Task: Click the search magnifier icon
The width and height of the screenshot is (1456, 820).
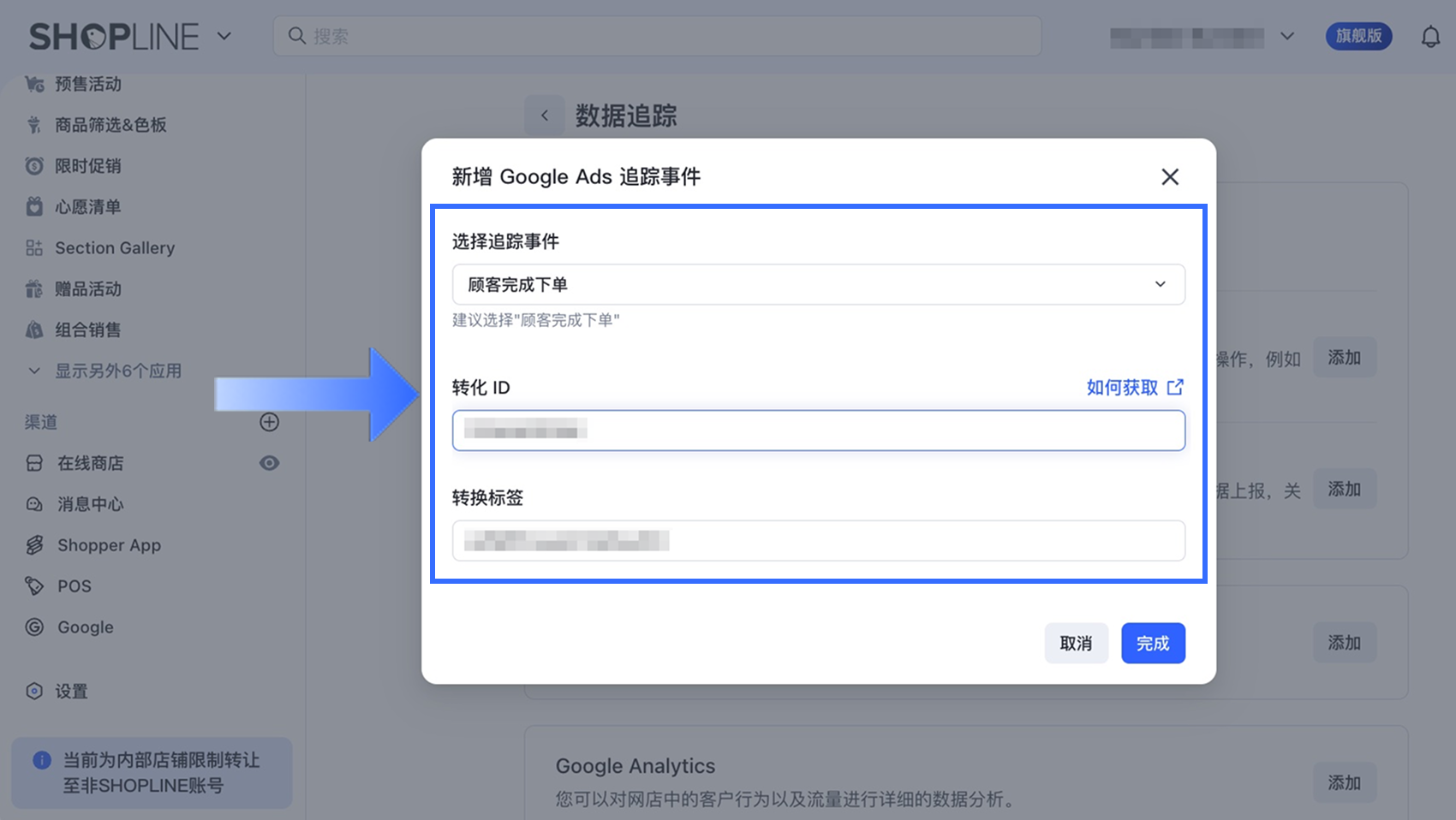Action: pyautogui.click(x=296, y=36)
